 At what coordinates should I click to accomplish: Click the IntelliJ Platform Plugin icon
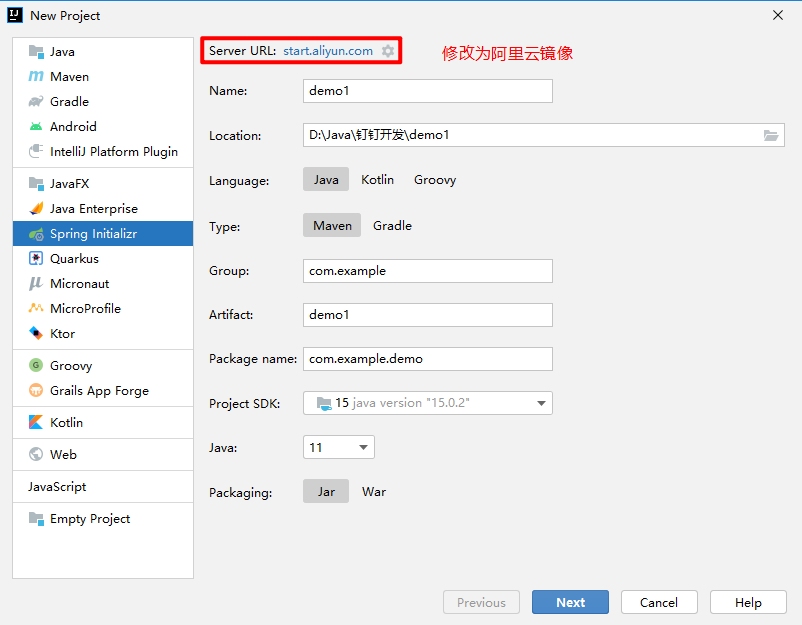point(36,151)
